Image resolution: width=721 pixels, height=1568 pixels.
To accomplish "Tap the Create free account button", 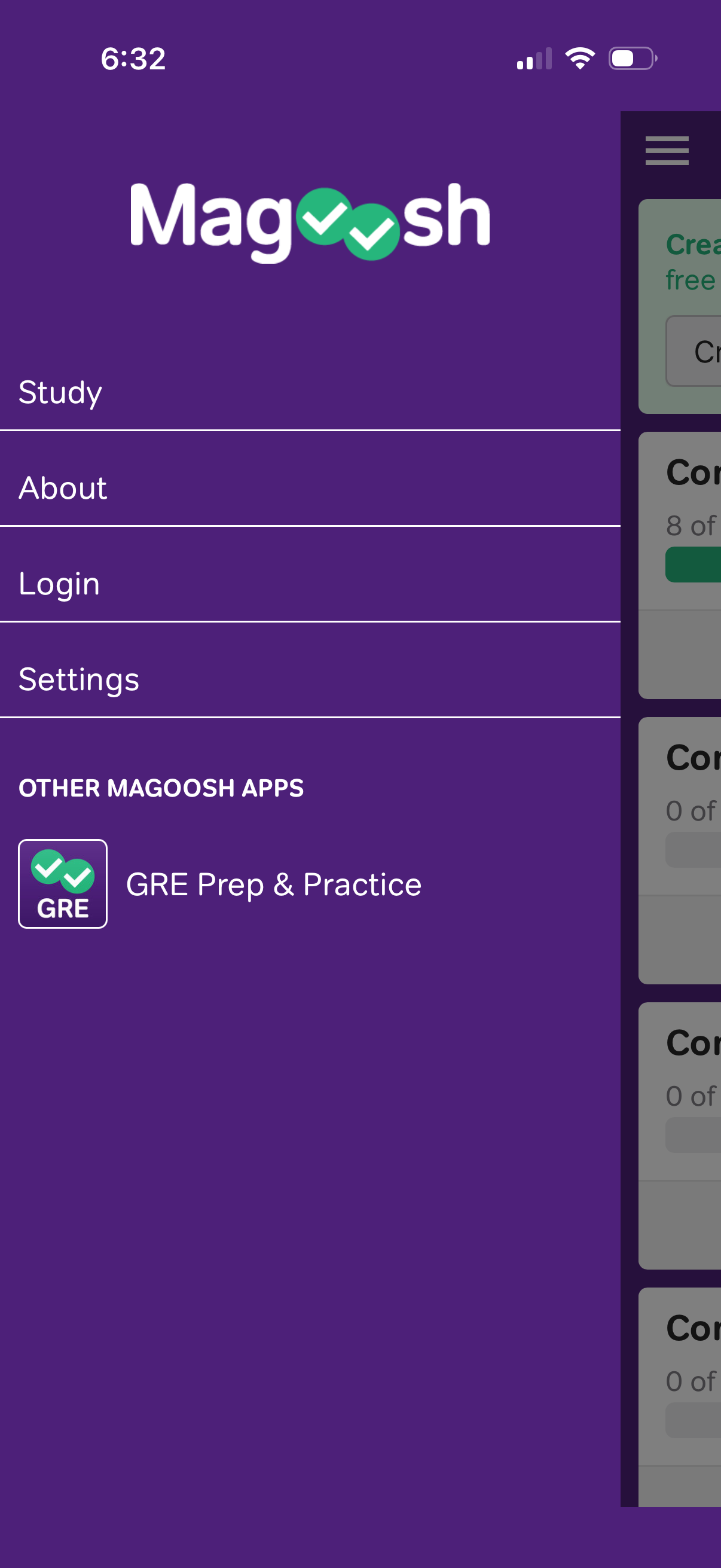I will (699, 351).
